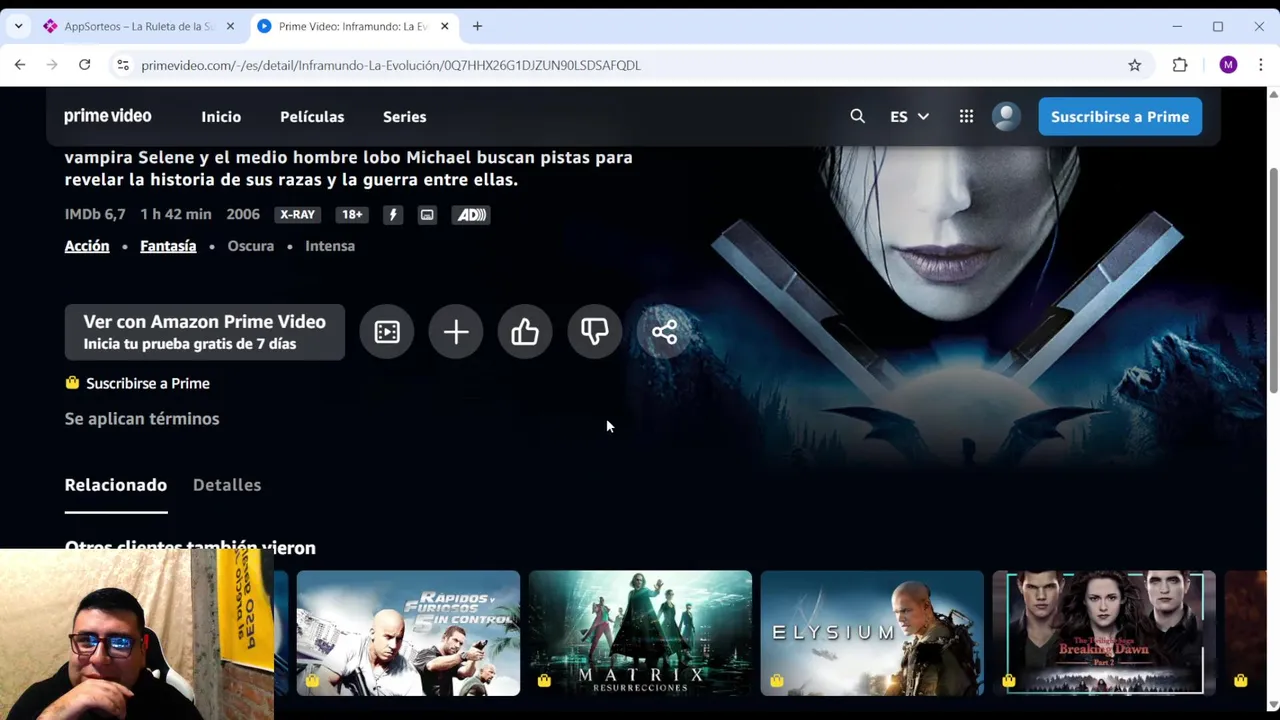Open Chrome profile M avatar
The height and width of the screenshot is (720, 1280).
click(x=1228, y=65)
